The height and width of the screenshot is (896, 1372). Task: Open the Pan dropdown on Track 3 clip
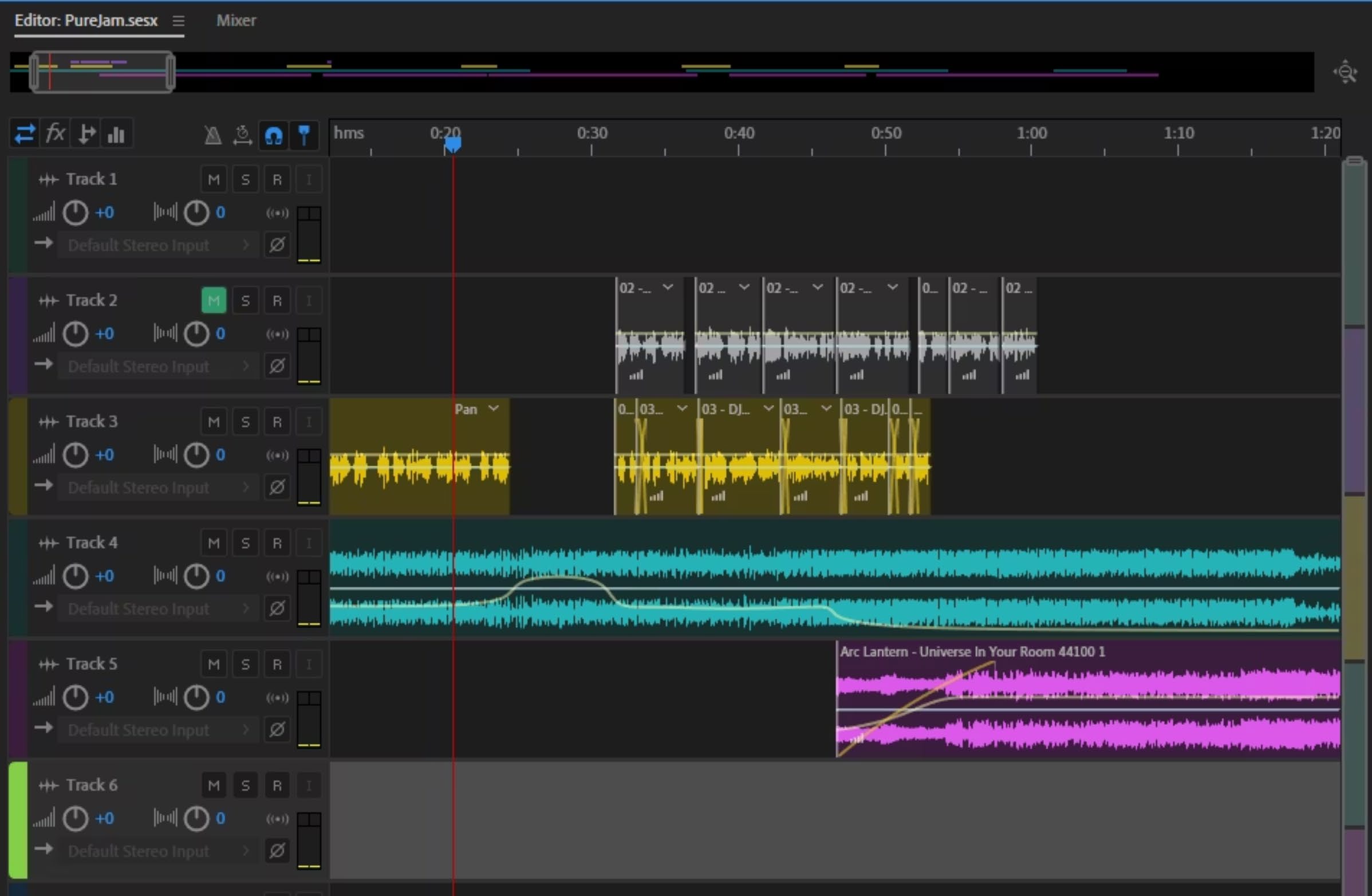pyautogui.click(x=494, y=409)
